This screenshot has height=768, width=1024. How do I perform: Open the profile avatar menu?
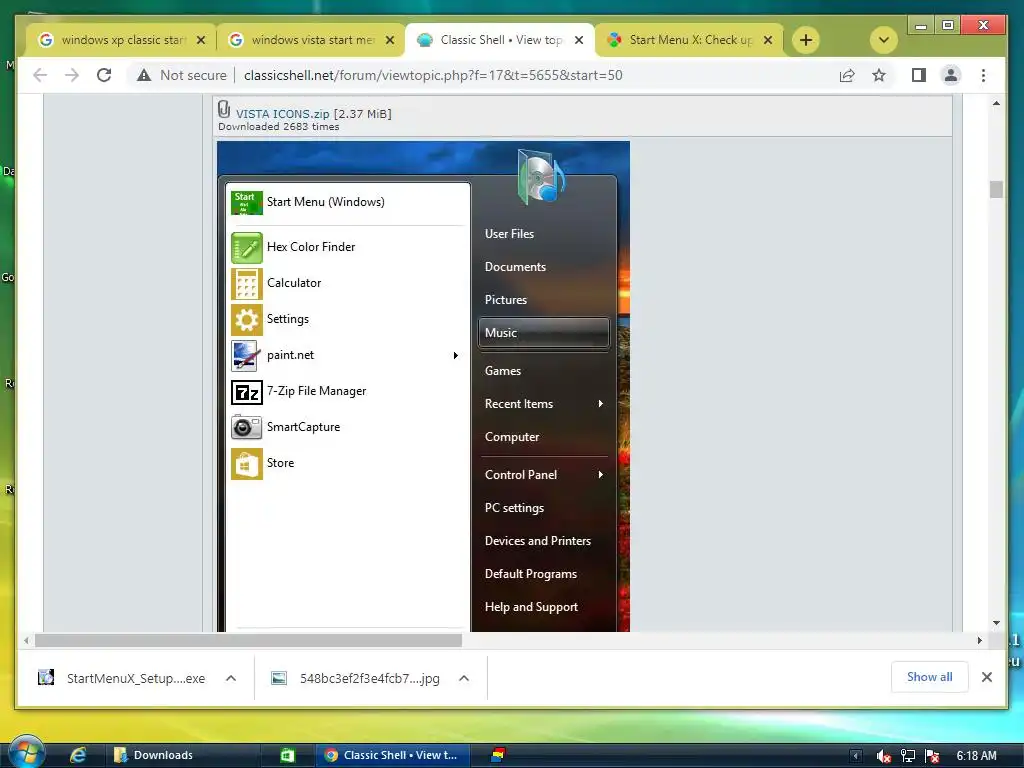pyautogui.click(x=951, y=75)
